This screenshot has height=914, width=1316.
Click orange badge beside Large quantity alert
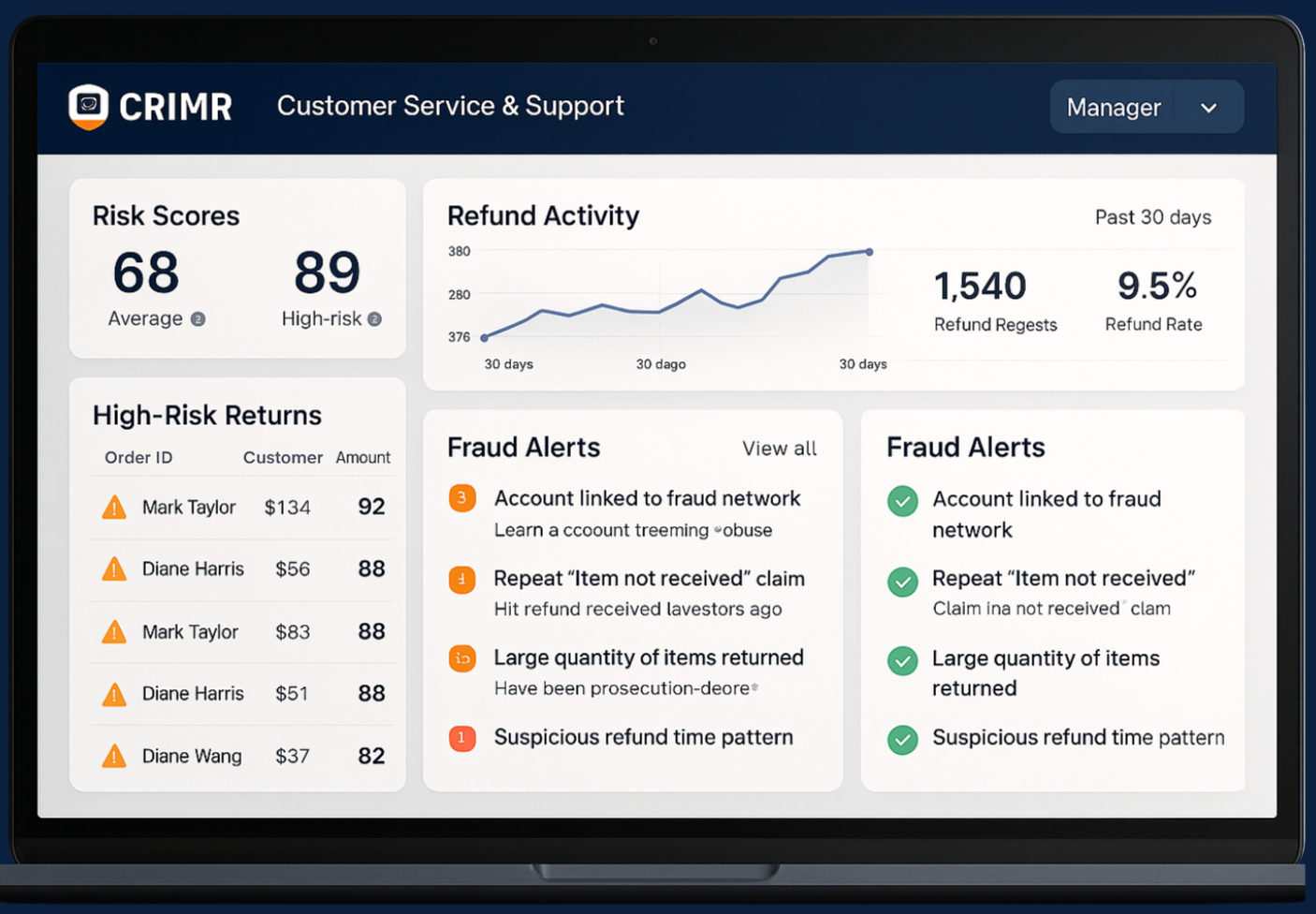(x=462, y=658)
